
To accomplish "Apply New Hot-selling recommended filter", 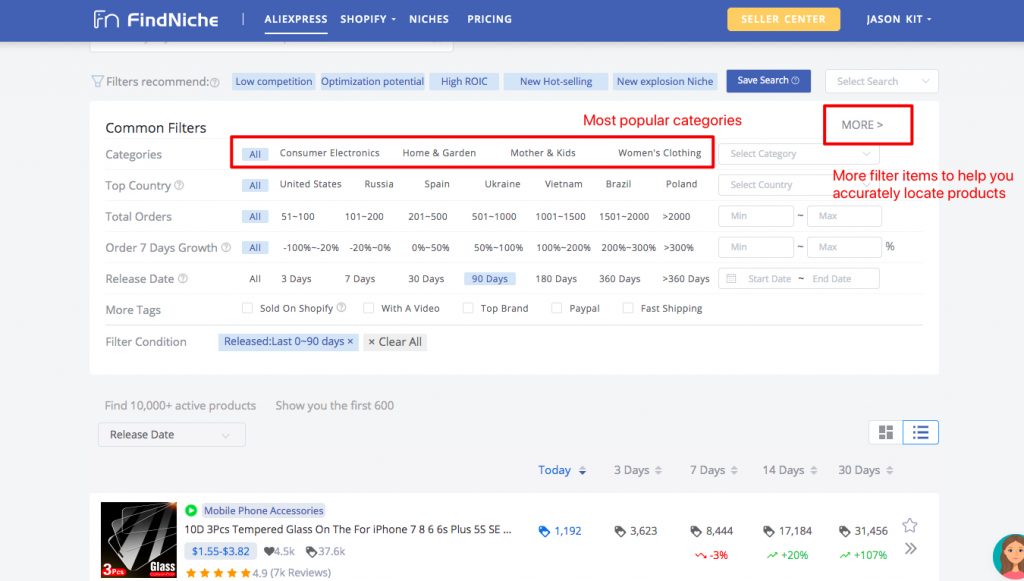I will pyautogui.click(x=556, y=82).
